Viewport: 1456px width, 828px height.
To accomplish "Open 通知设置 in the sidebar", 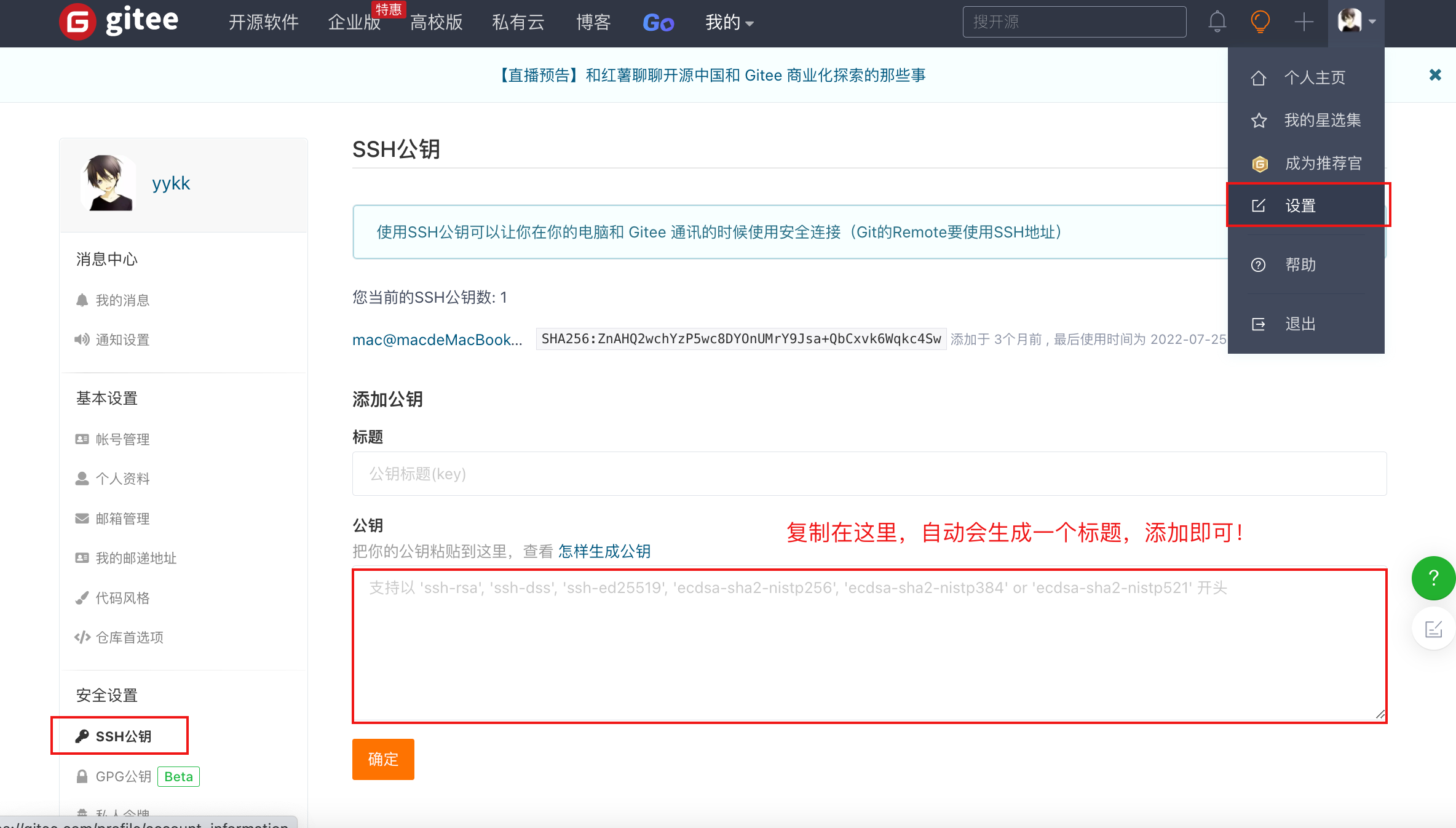I will point(122,340).
